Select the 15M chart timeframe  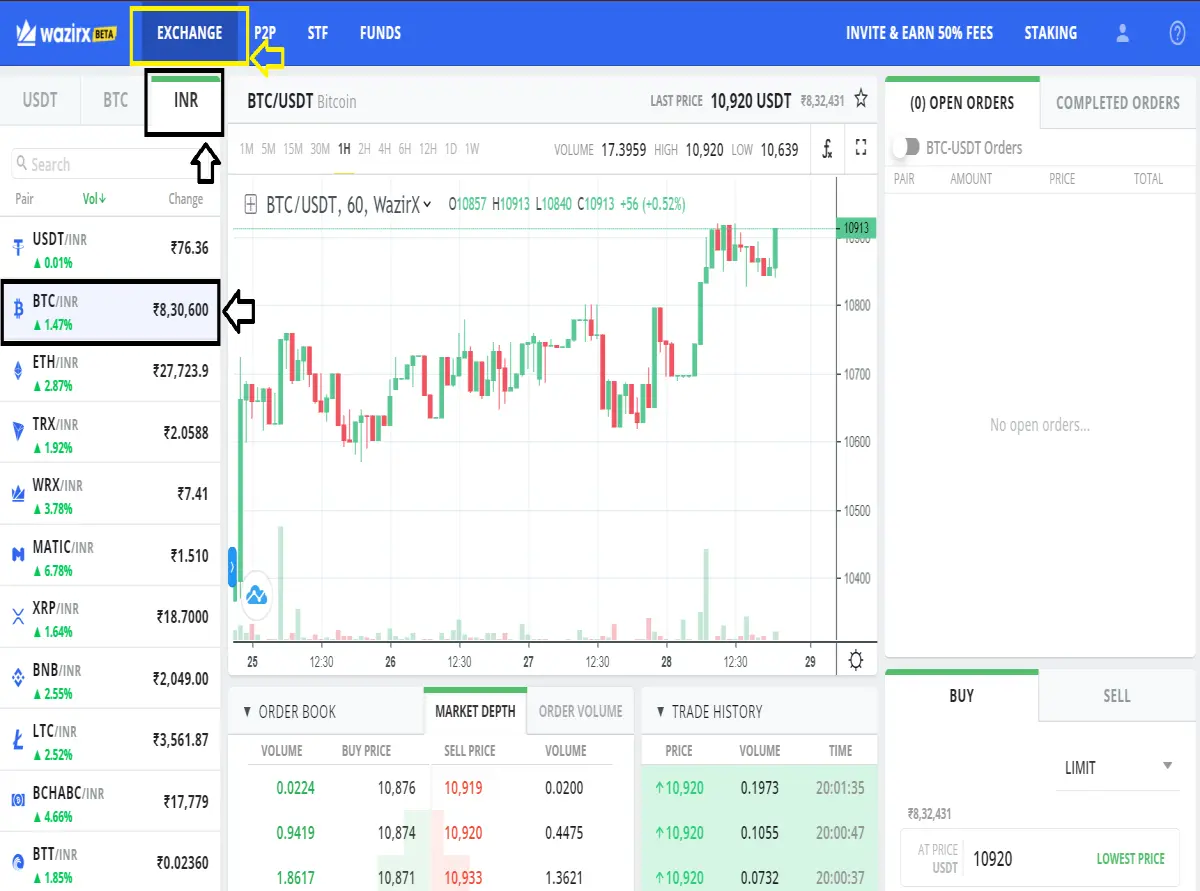pos(293,149)
